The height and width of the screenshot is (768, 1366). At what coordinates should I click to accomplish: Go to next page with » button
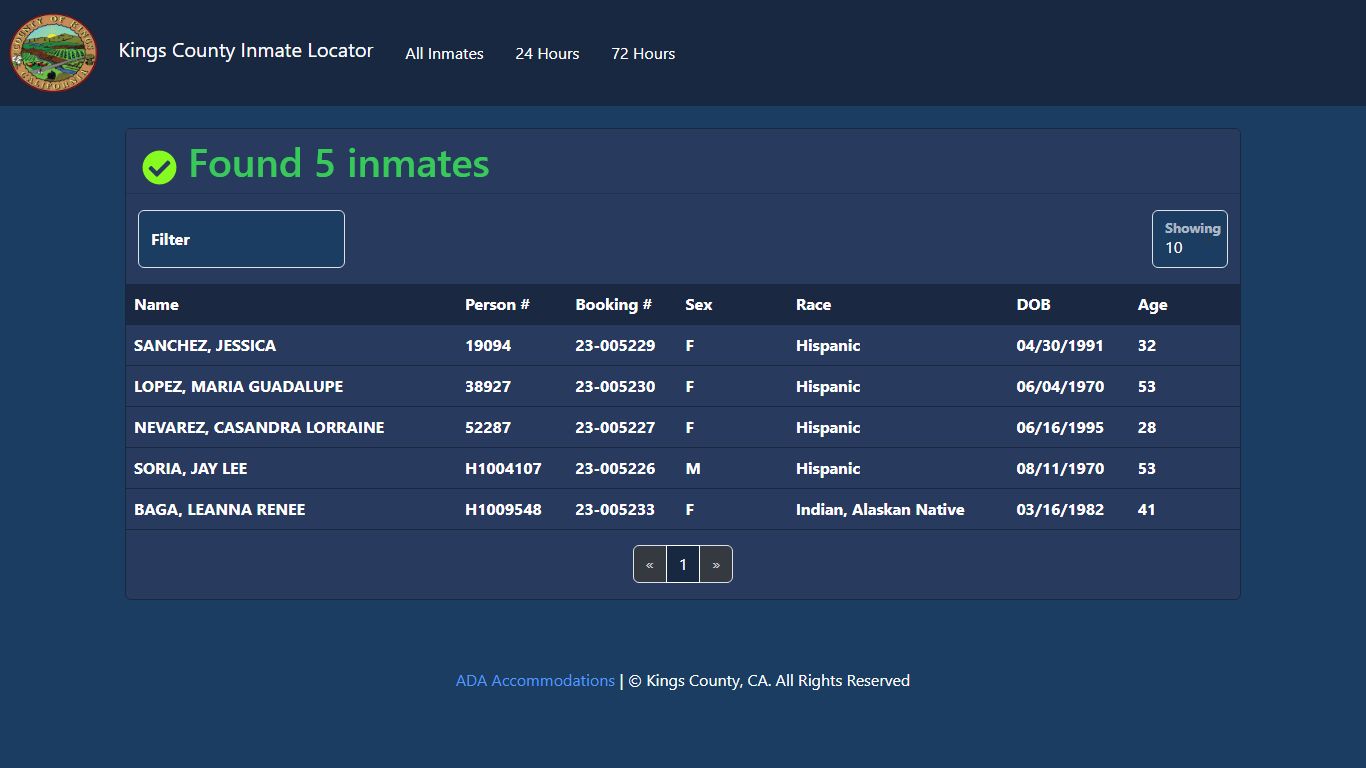click(x=716, y=564)
